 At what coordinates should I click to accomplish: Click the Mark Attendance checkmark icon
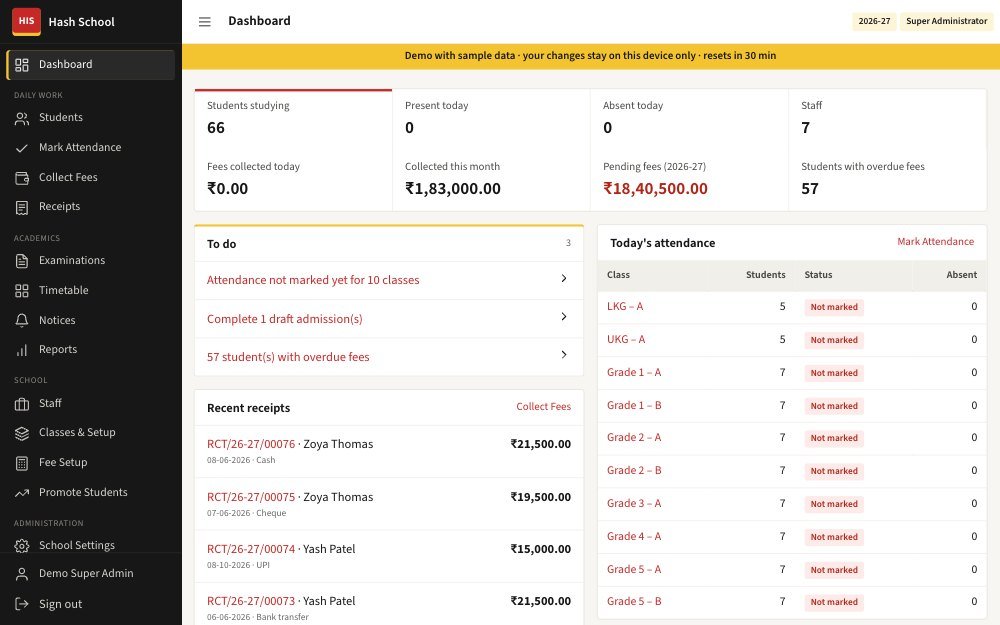22,148
